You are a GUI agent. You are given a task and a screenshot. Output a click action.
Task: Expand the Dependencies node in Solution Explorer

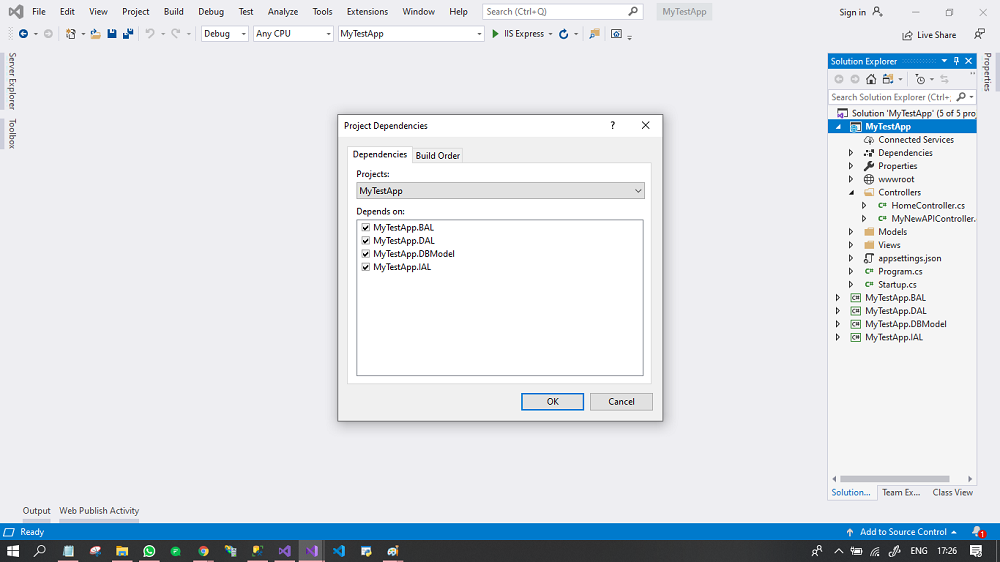pyautogui.click(x=851, y=153)
